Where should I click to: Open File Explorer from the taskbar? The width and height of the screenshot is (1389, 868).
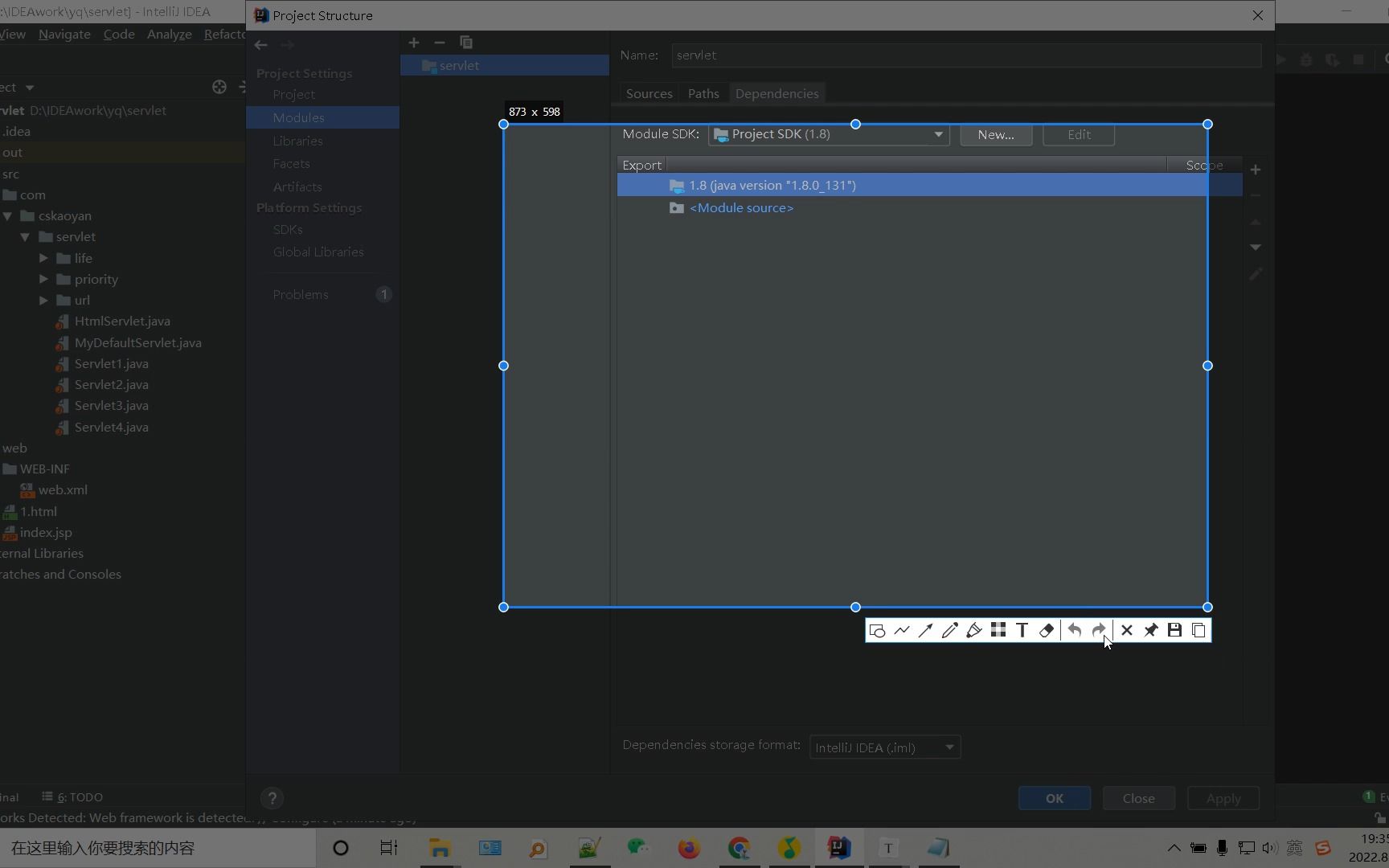tap(439, 848)
